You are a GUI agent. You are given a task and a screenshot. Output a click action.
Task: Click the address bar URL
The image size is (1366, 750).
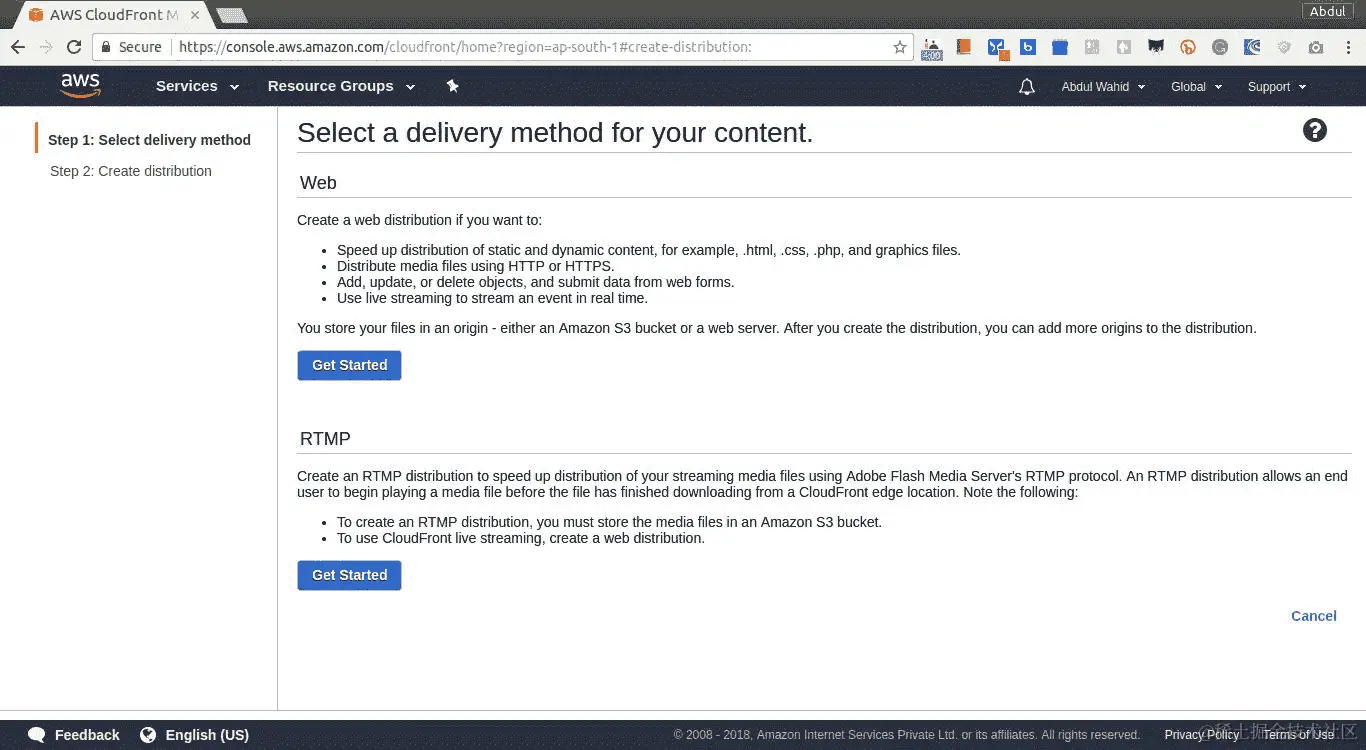pyautogui.click(x=465, y=47)
